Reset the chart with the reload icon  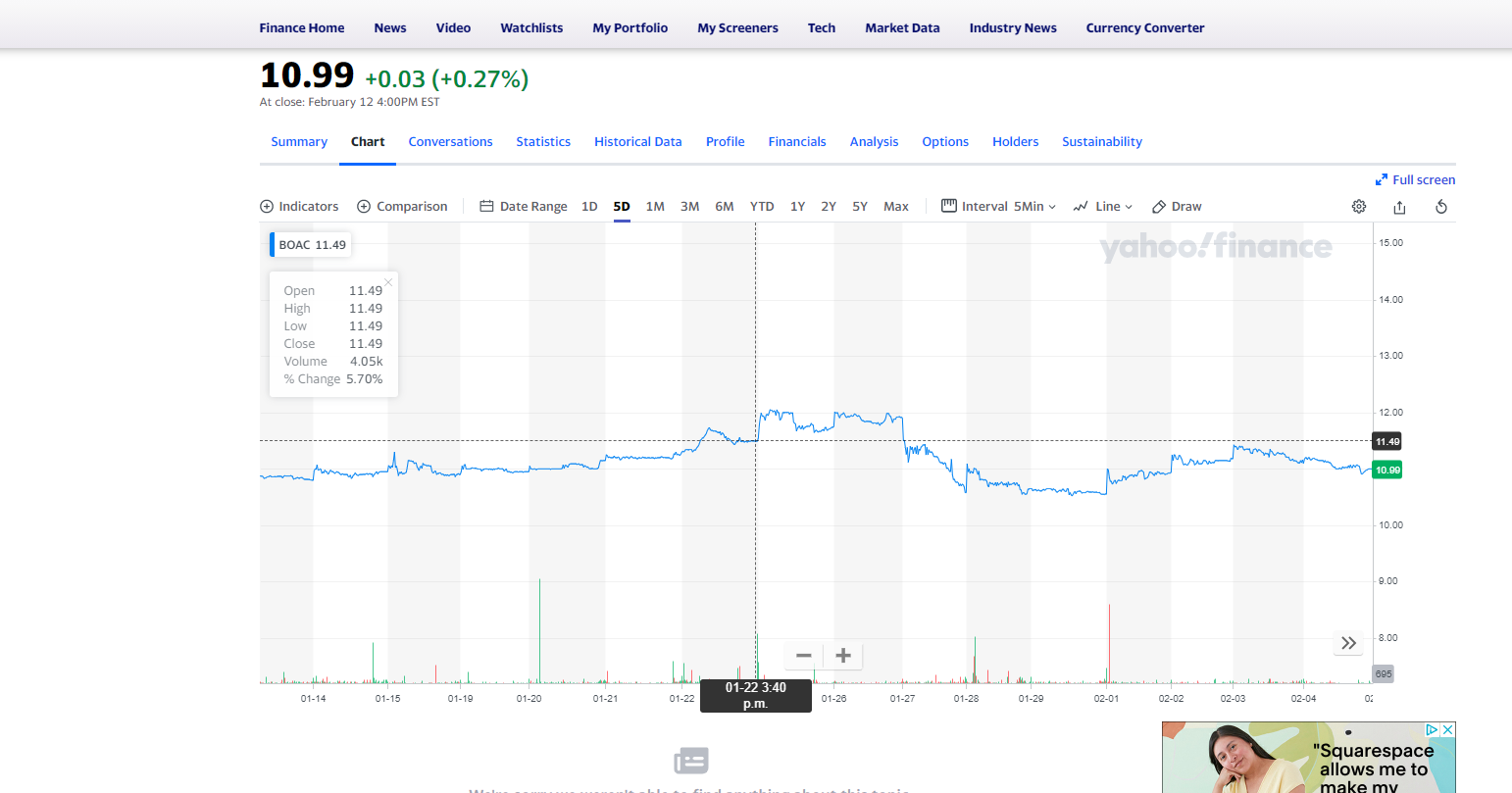tap(1441, 207)
